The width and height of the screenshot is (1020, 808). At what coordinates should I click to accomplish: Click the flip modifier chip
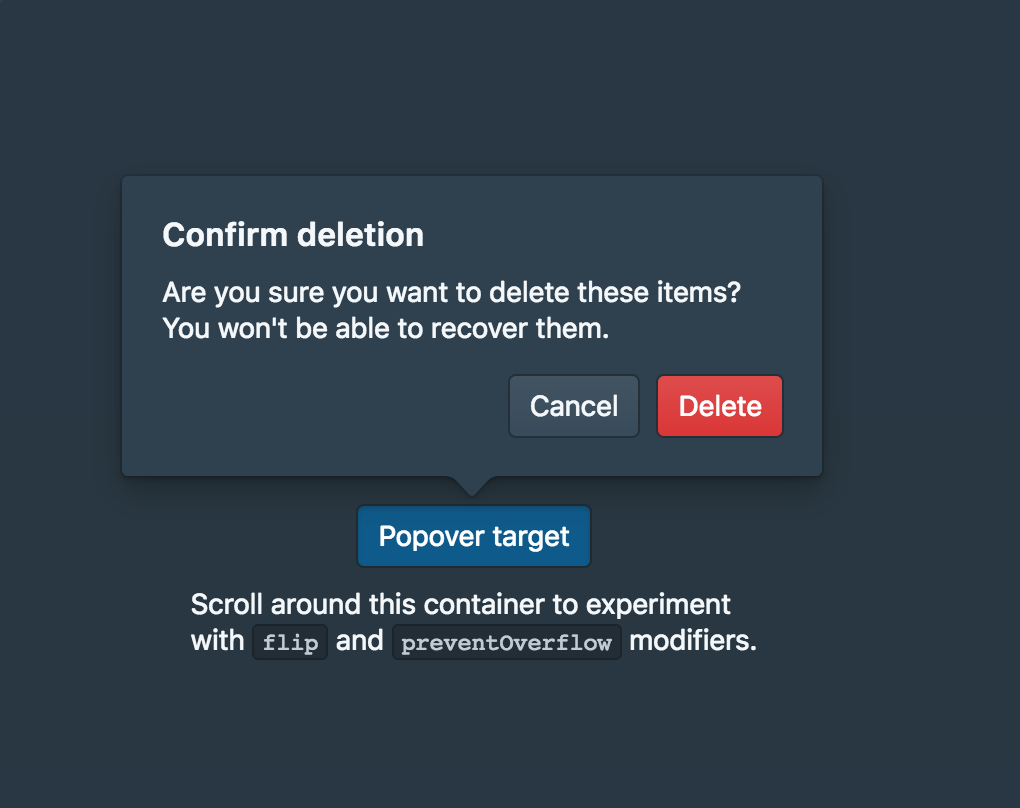289,642
